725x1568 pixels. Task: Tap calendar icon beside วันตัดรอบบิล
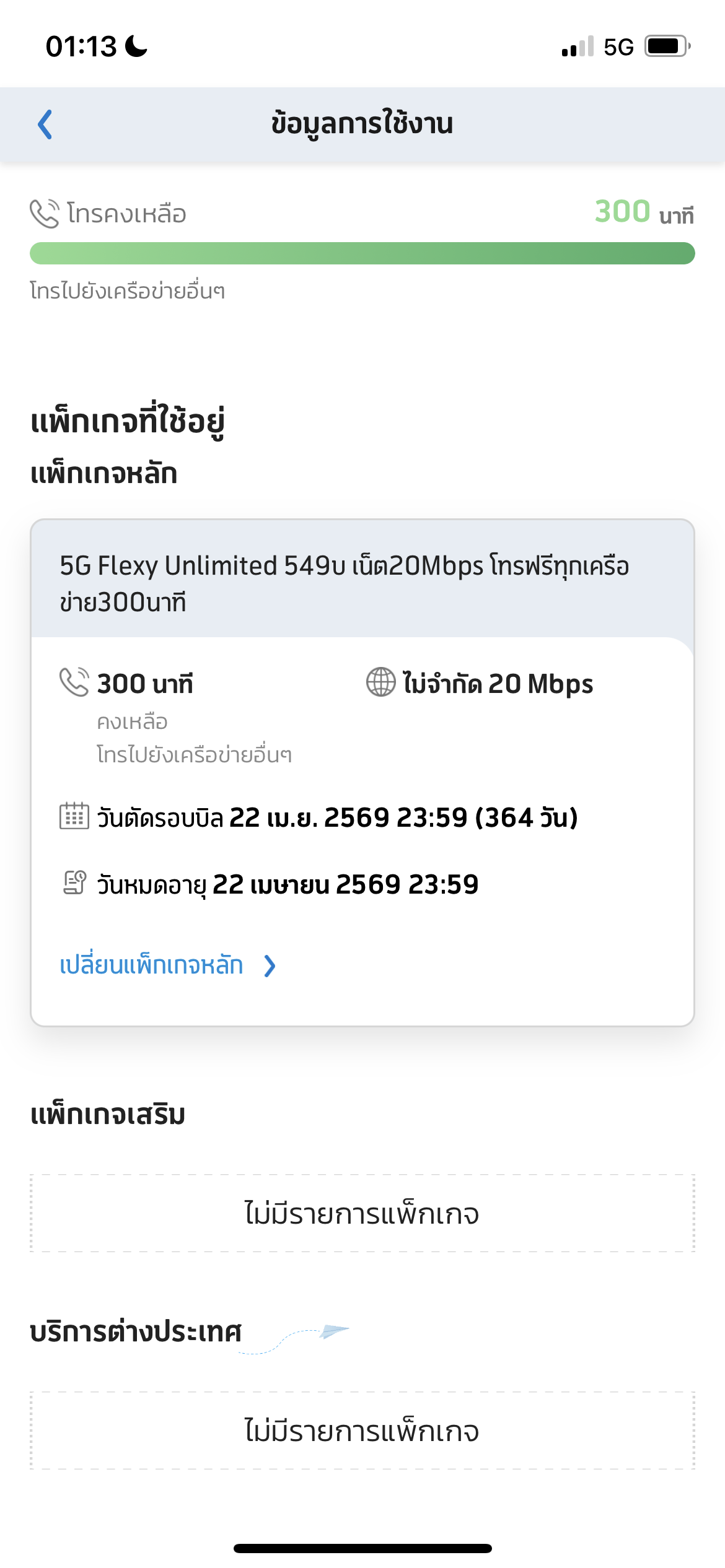74,816
